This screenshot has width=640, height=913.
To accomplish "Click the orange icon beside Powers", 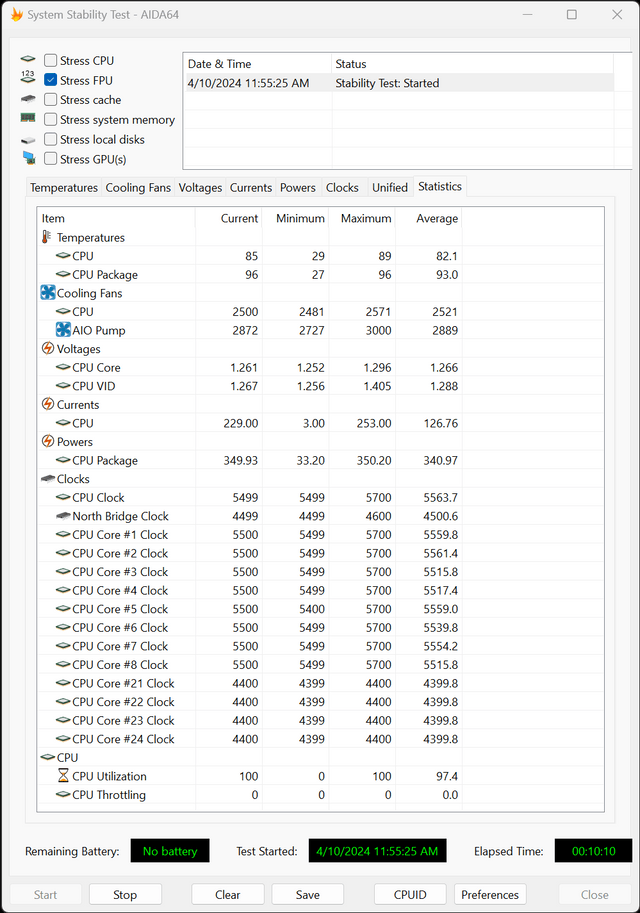I will pyautogui.click(x=48, y=441).
